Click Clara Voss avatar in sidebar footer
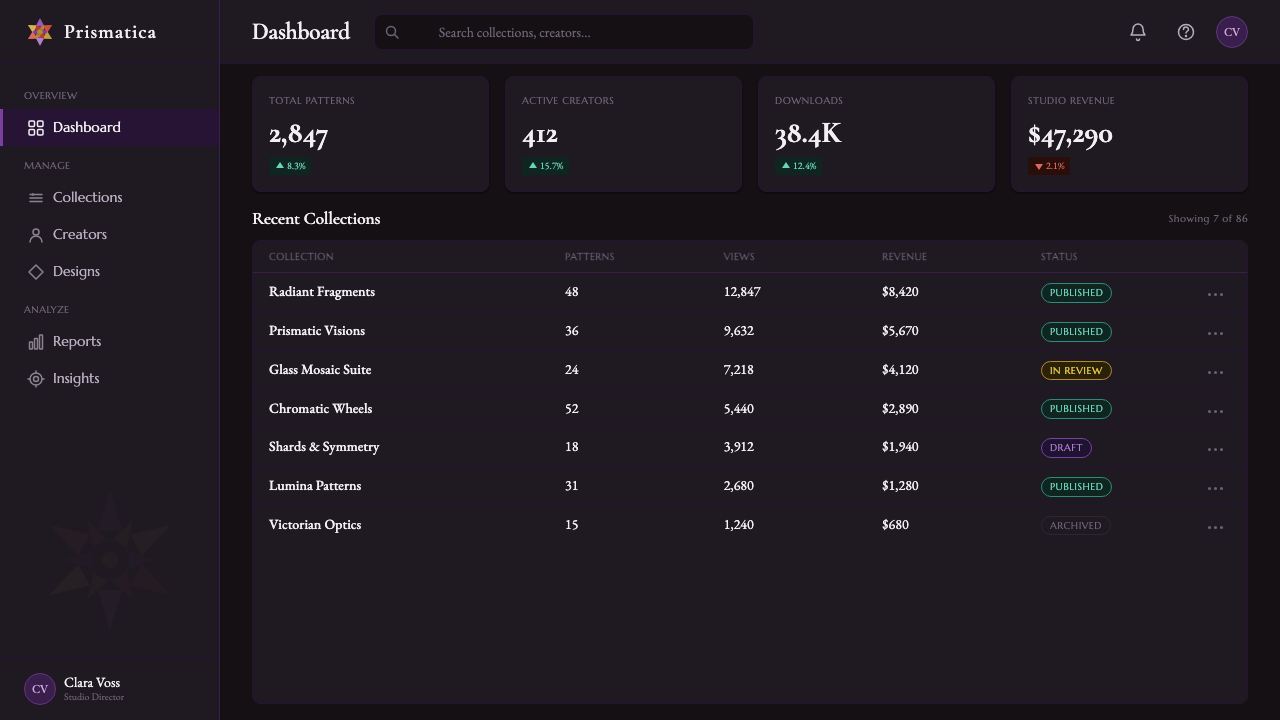Viewport: 1280px width, 720px height. coord(40,689)
